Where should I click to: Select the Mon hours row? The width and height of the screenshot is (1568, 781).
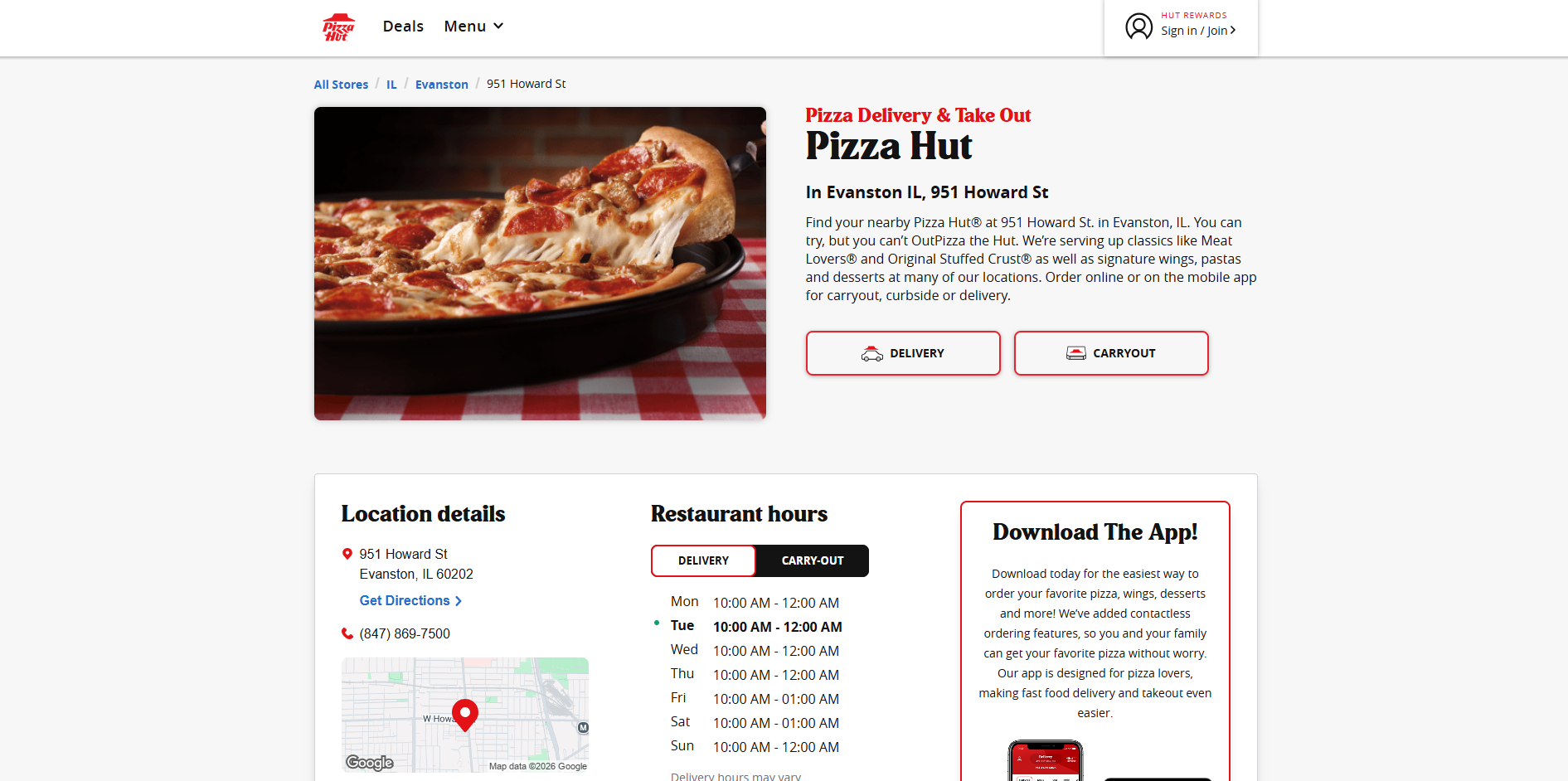click(x=755, y=603)
